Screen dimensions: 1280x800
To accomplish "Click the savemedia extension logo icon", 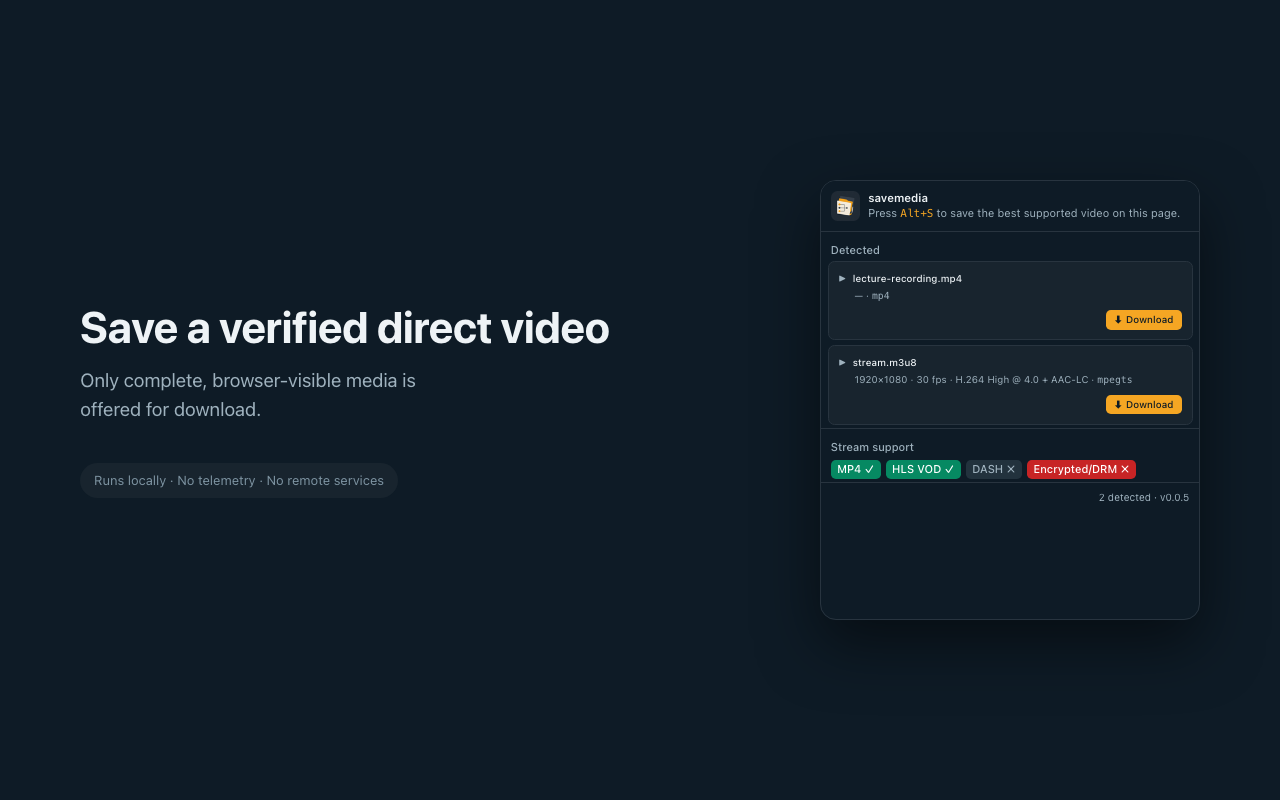I will [x=845, y=206].
